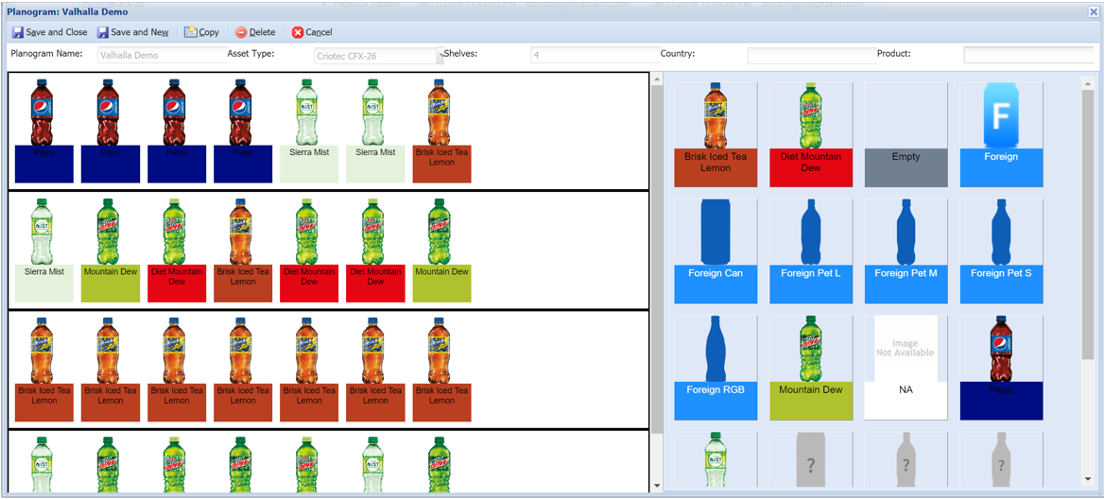
Task: Select the Sierra Mist bottle on the second shelf
Action: (x=44, y=250)
